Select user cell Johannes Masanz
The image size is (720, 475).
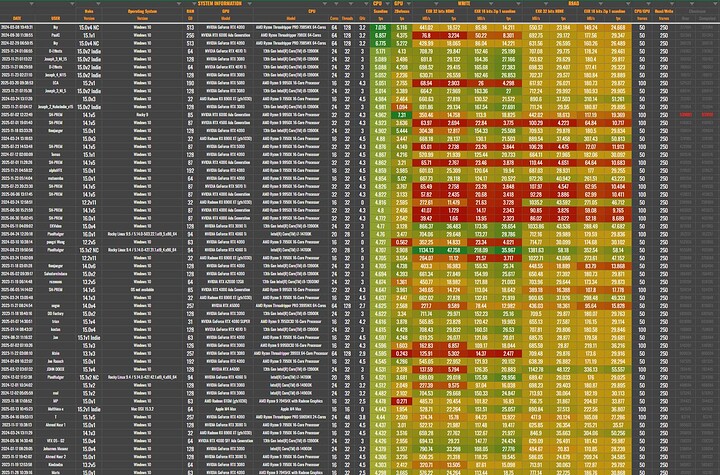pos(56,449)
